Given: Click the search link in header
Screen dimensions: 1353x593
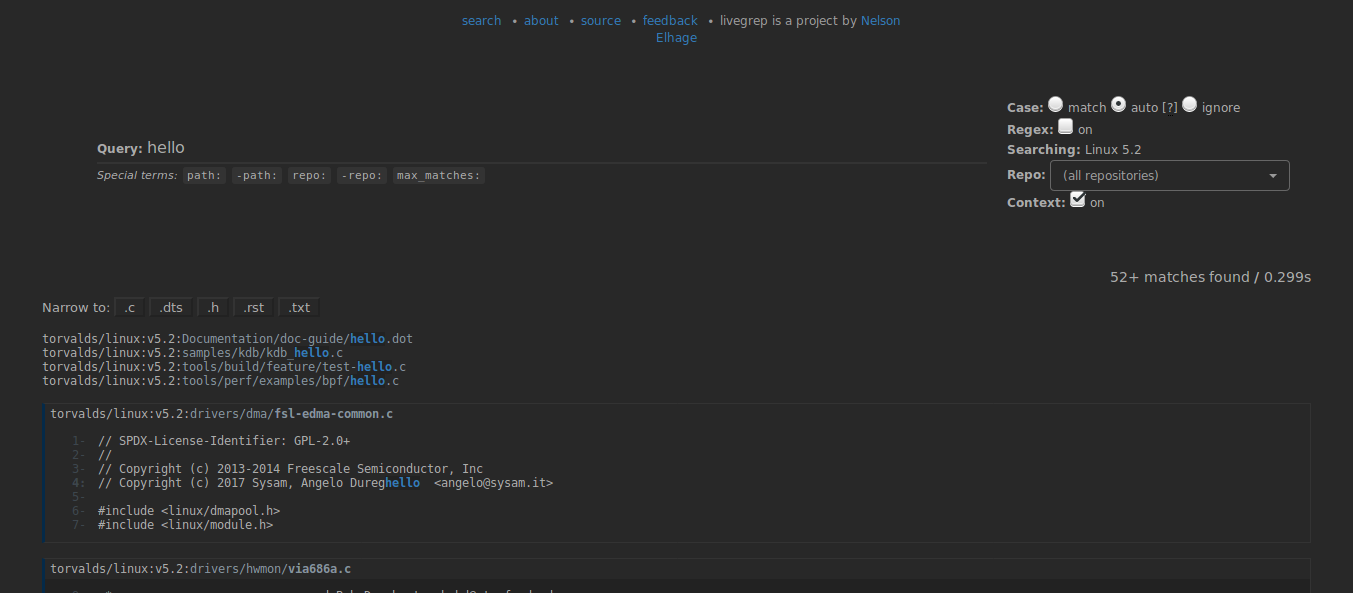Looking at the screenshot, I should coord(481,21).
